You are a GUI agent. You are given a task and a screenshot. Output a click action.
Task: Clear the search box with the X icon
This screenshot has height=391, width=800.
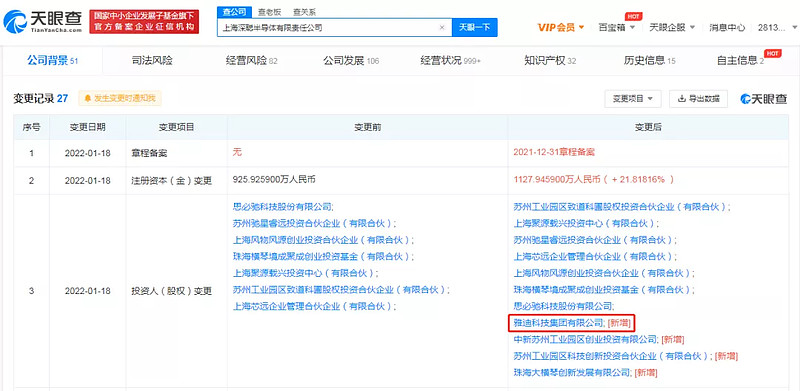[442, 28]
